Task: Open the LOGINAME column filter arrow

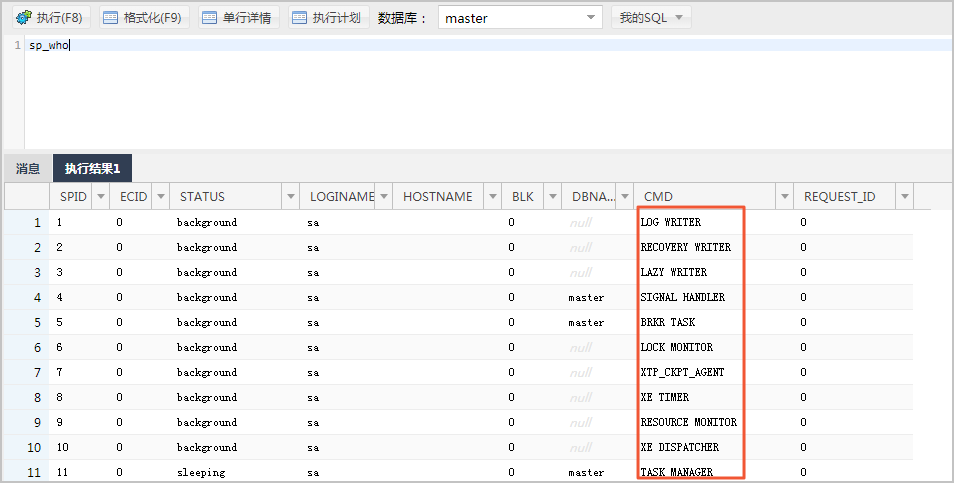Action: click(384, 196)
